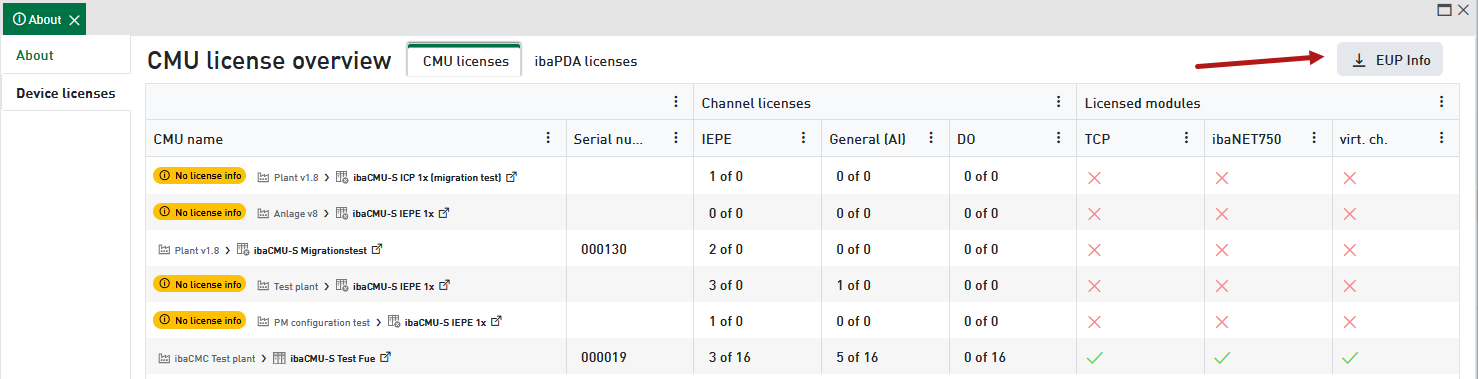Screen dimensions: 1478x379
Task: Open Channel licenses group menu
Action: (1059, 102)
